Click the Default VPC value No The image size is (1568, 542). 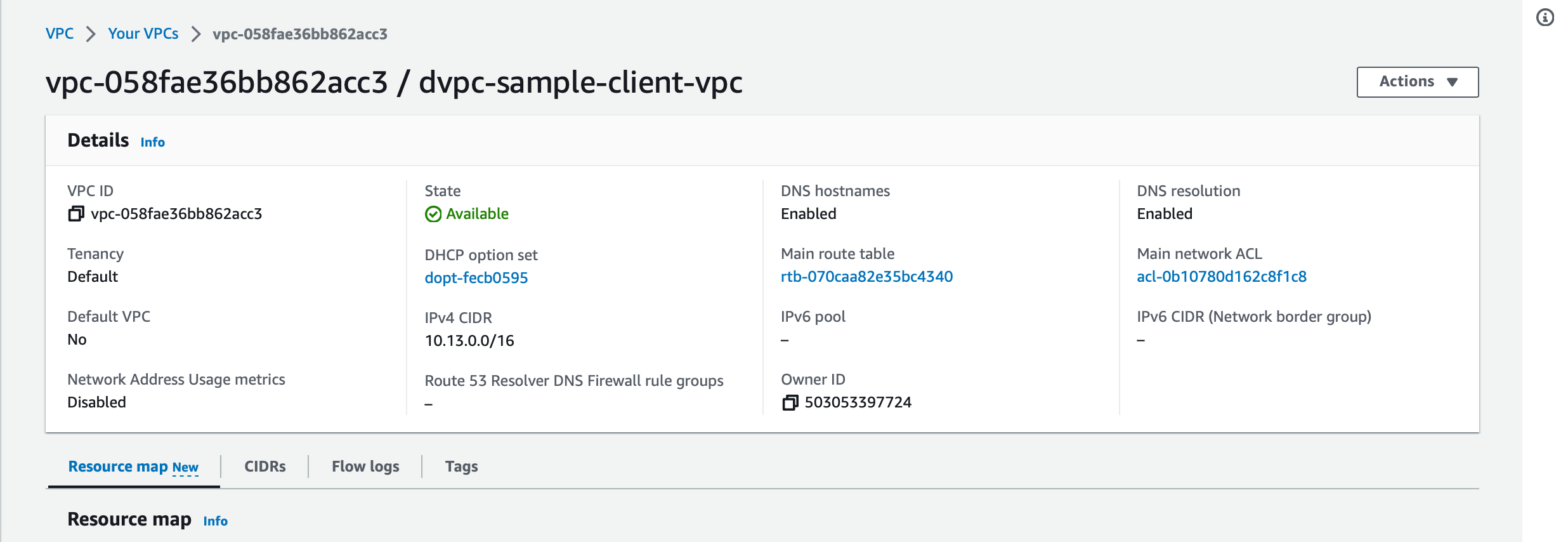click(x=77, y=340)
